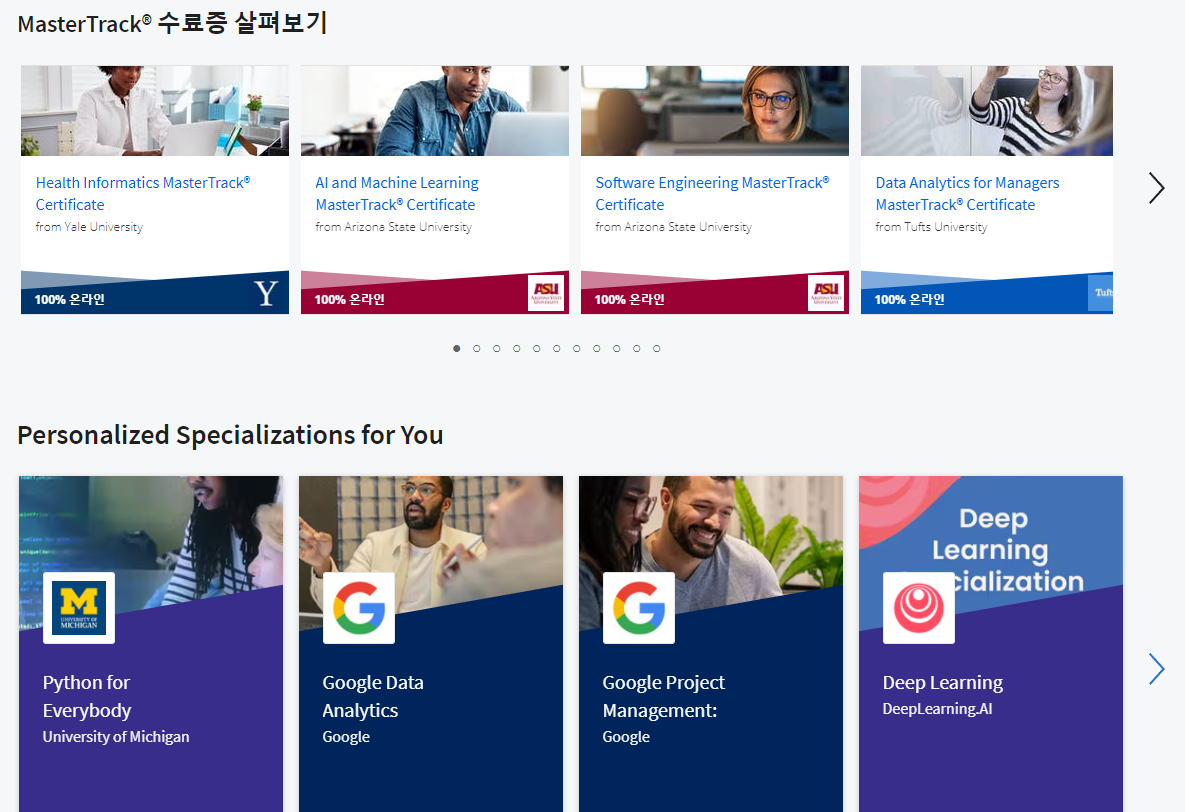Click 'MasterTrack® 수료증 살펴보기' heading
This screenshot has height=812, width=1185.
coord(172,23)
